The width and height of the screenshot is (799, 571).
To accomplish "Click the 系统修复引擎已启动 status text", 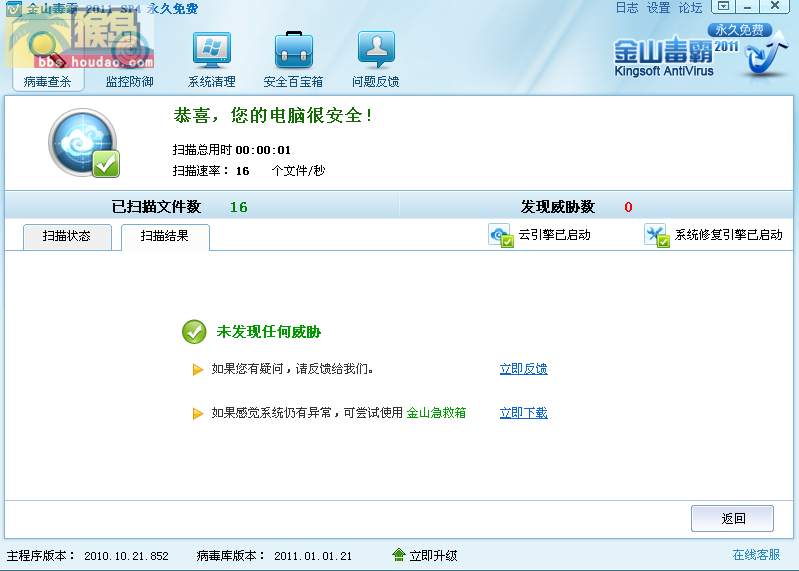I will tap(728, 235).
